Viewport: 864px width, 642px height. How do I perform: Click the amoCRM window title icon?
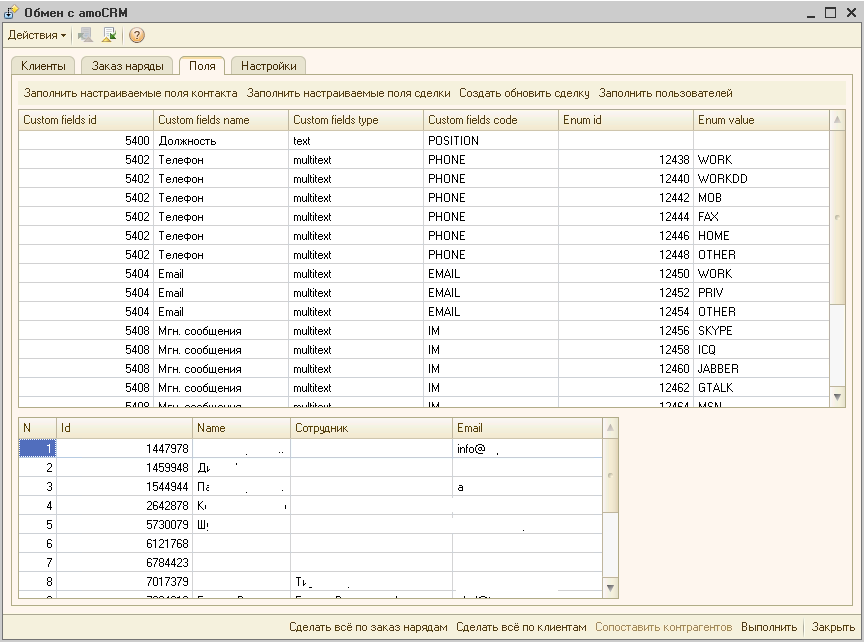(x=11, y=12)
